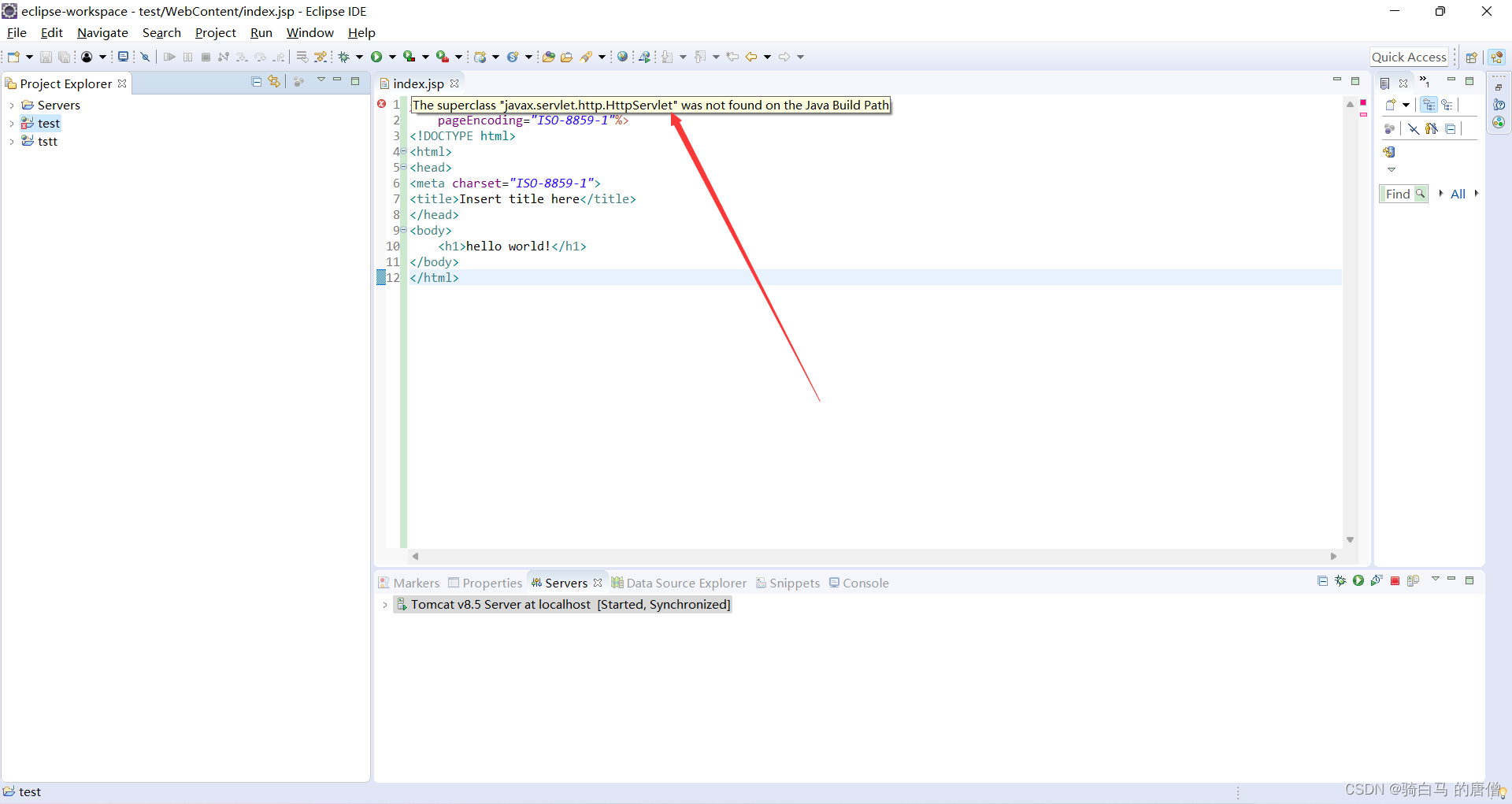Expand the Tomcat v8.5 server entry

point(384,605)
